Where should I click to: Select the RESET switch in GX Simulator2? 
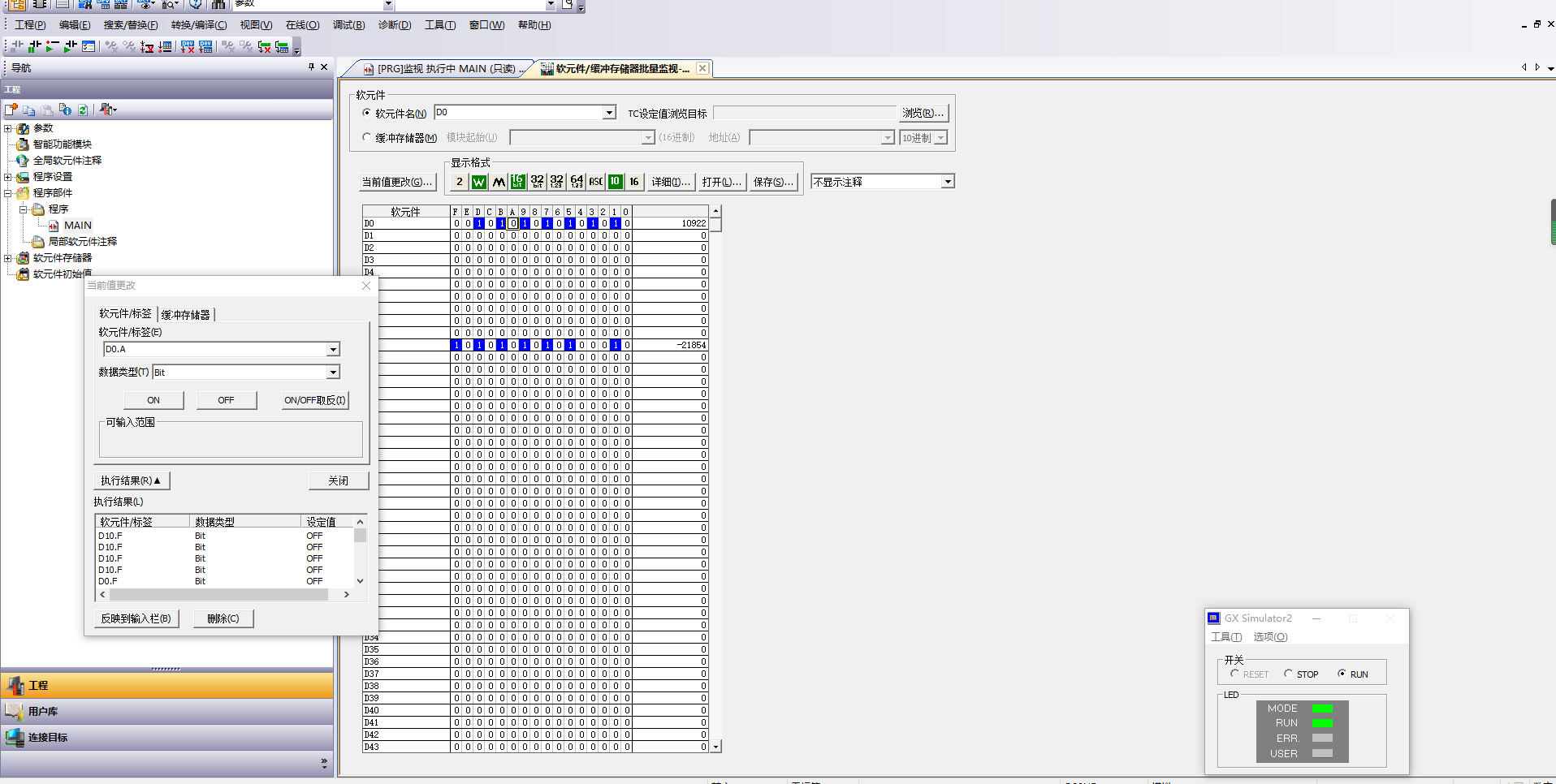click(x=1234, y=674)
